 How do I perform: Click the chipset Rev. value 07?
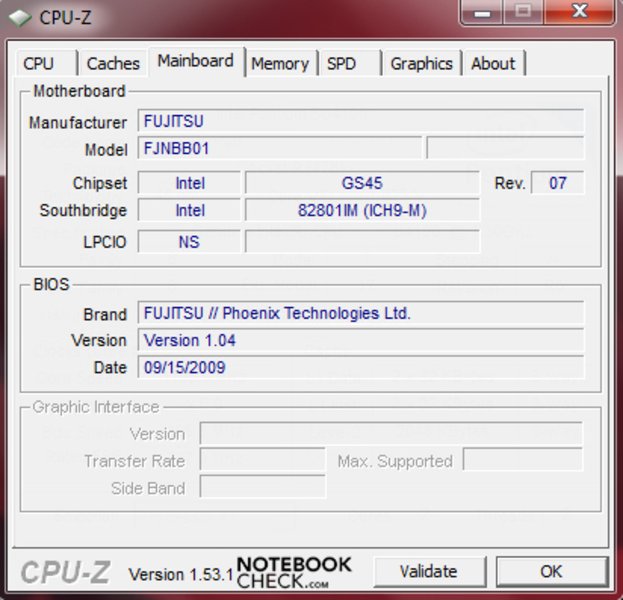click(x=557, y=183)
